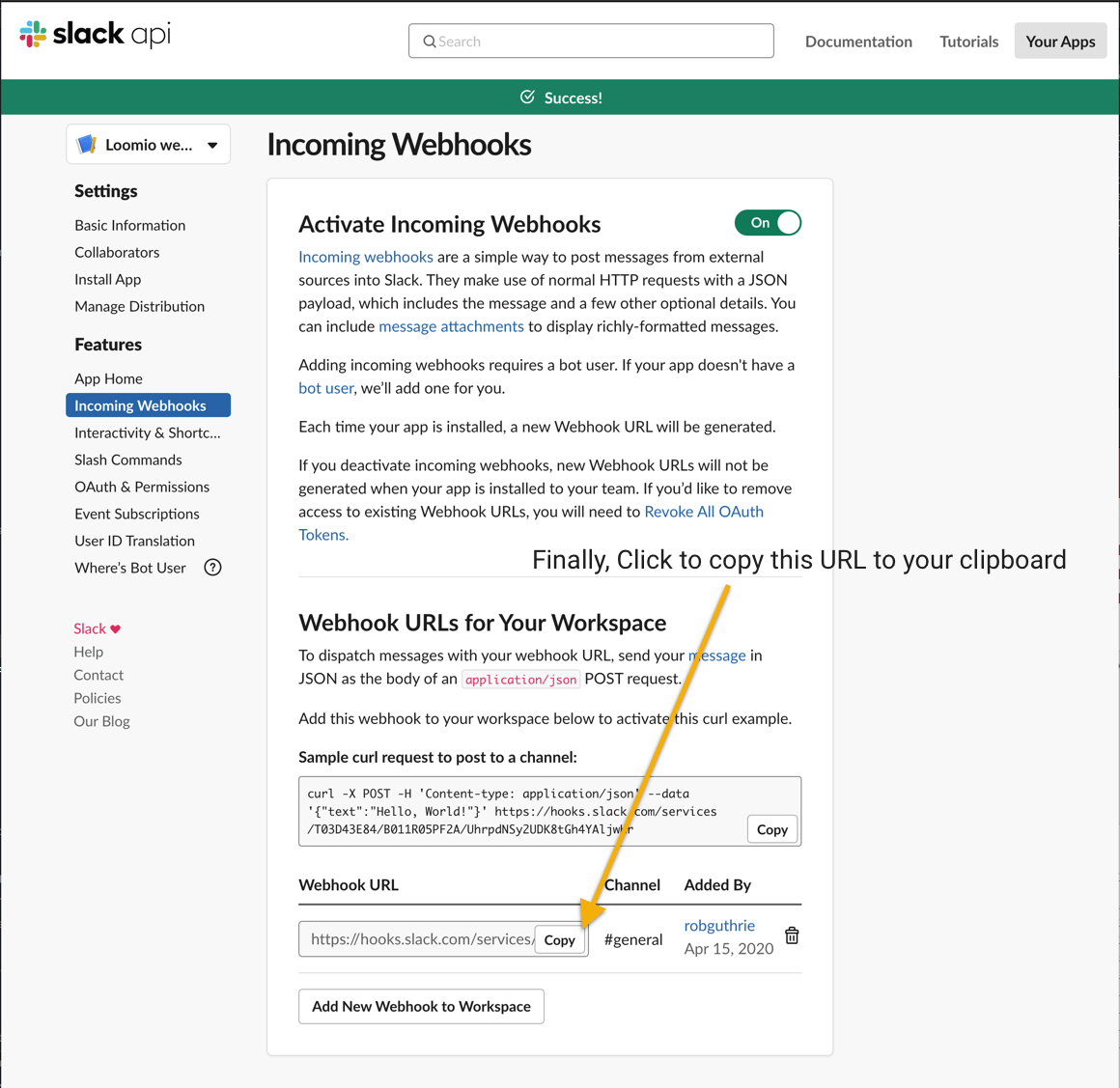Open Slash Commands feature
1120x1088 pixels.
point(127,460)
